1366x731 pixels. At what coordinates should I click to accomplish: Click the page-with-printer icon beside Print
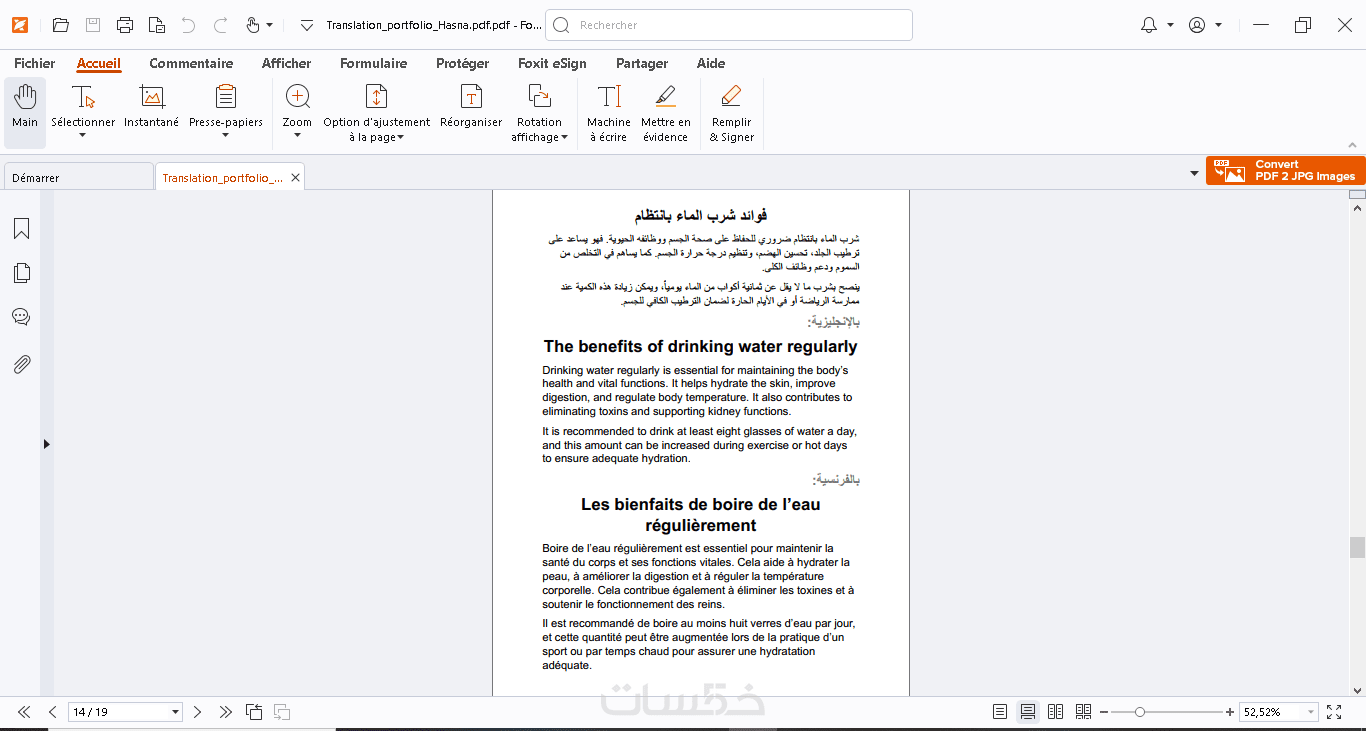point(157,25)
